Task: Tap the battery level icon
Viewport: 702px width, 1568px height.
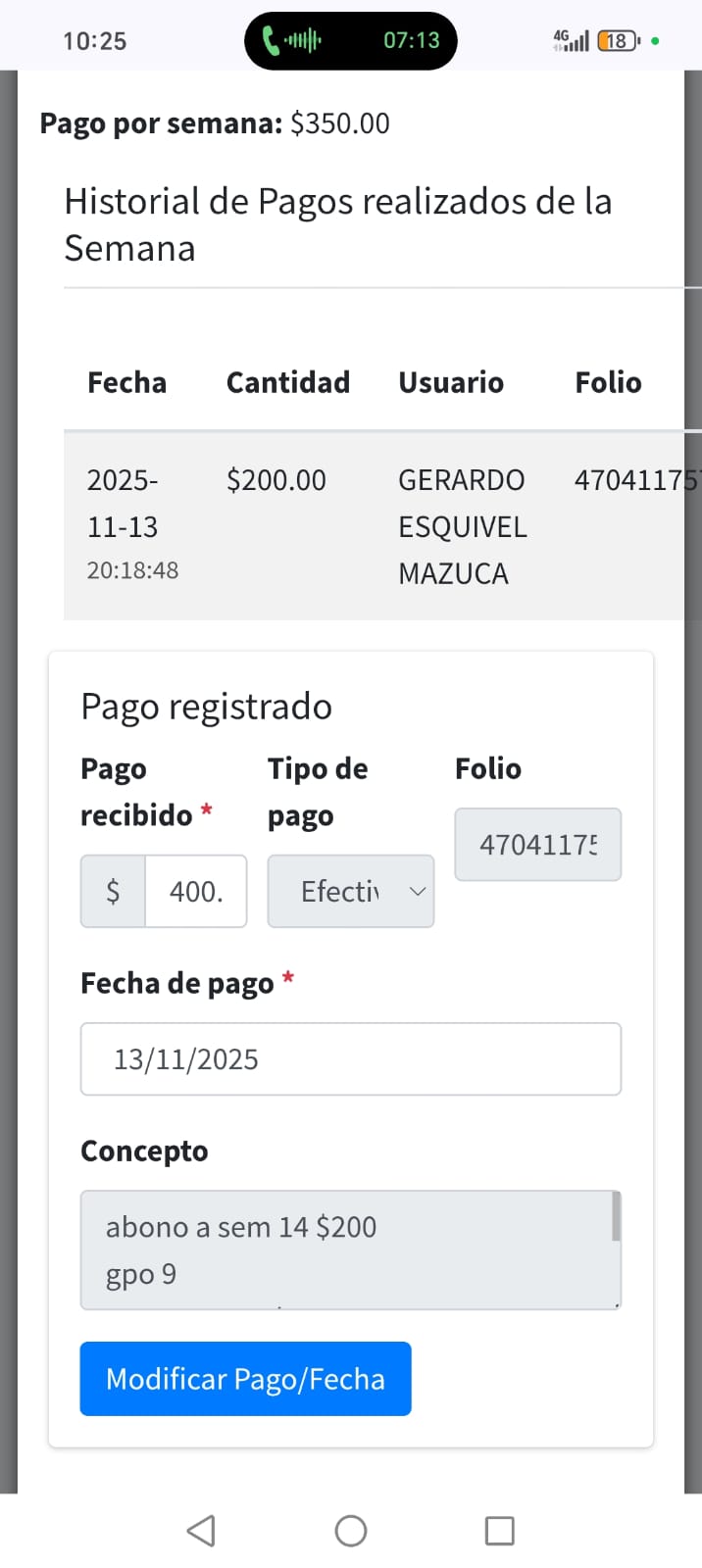Action: [x=618, y=41]
